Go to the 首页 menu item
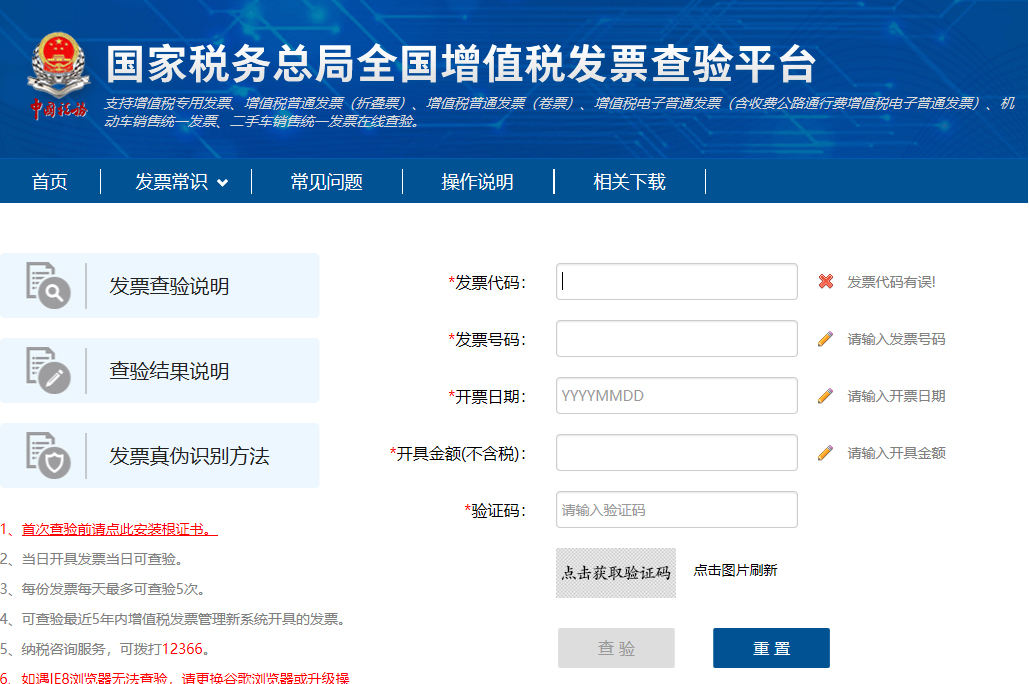This screenshot has width=1029, height=684. [49, 182]
